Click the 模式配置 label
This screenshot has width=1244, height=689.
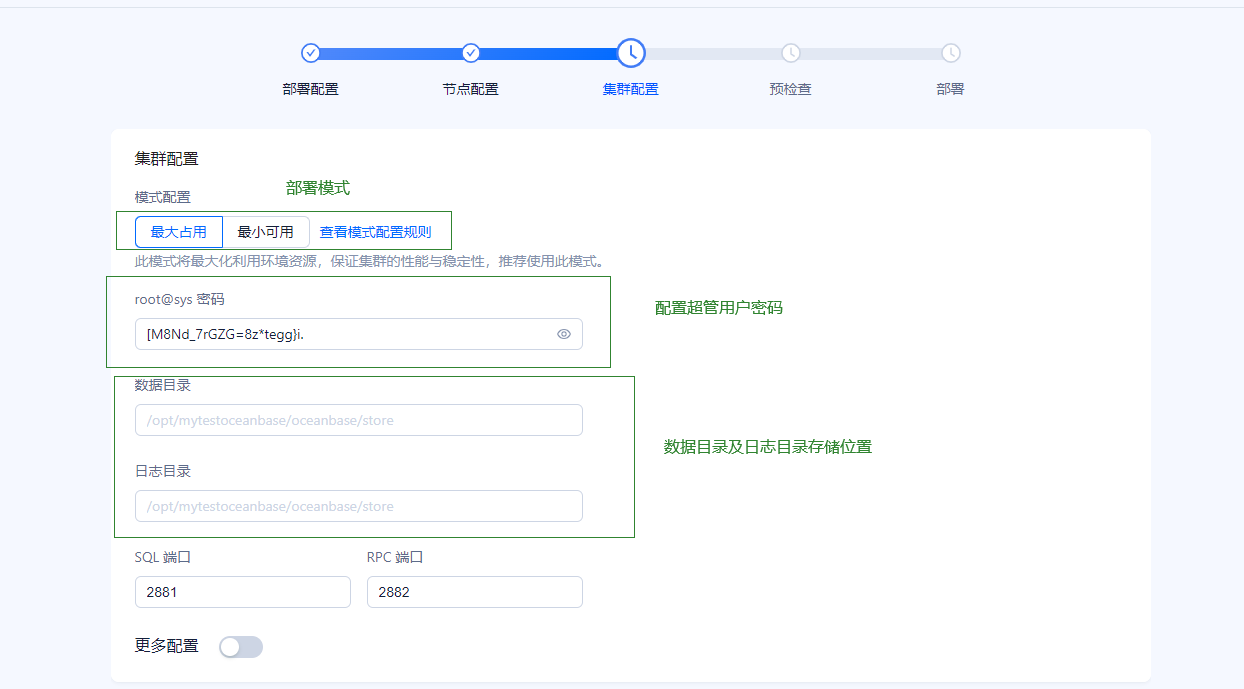coord(163,197)
